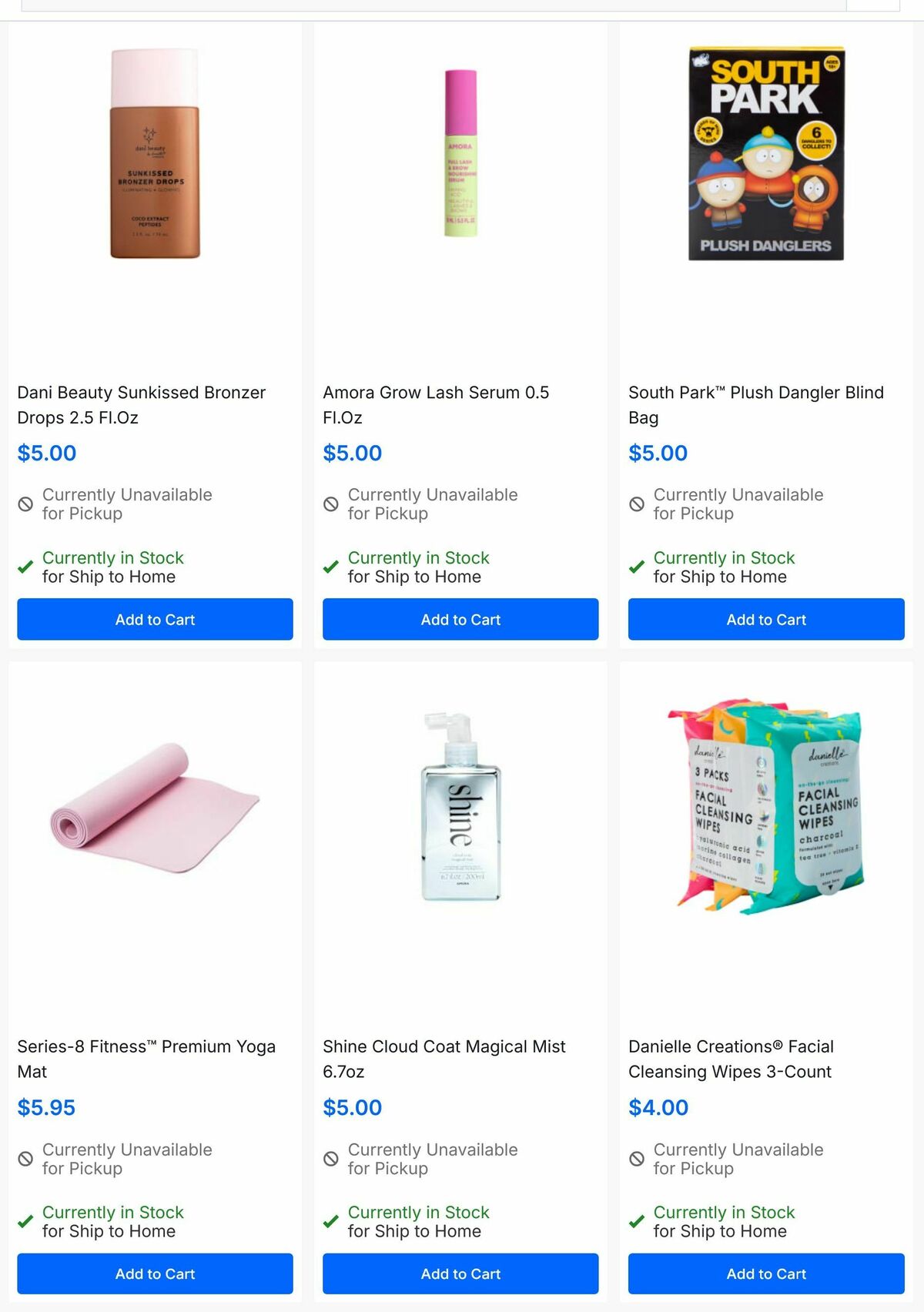Open the Shine Cloud Coat Magical Mist listing

tap(444, 1059)
